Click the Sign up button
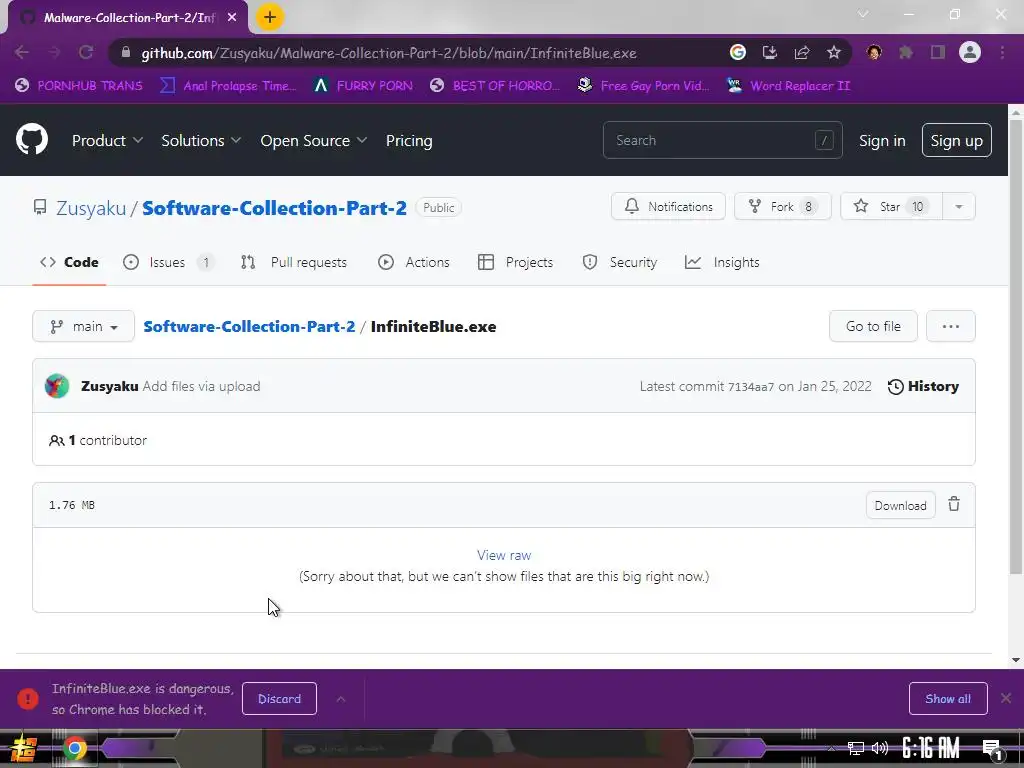 (x=956, y=140)
